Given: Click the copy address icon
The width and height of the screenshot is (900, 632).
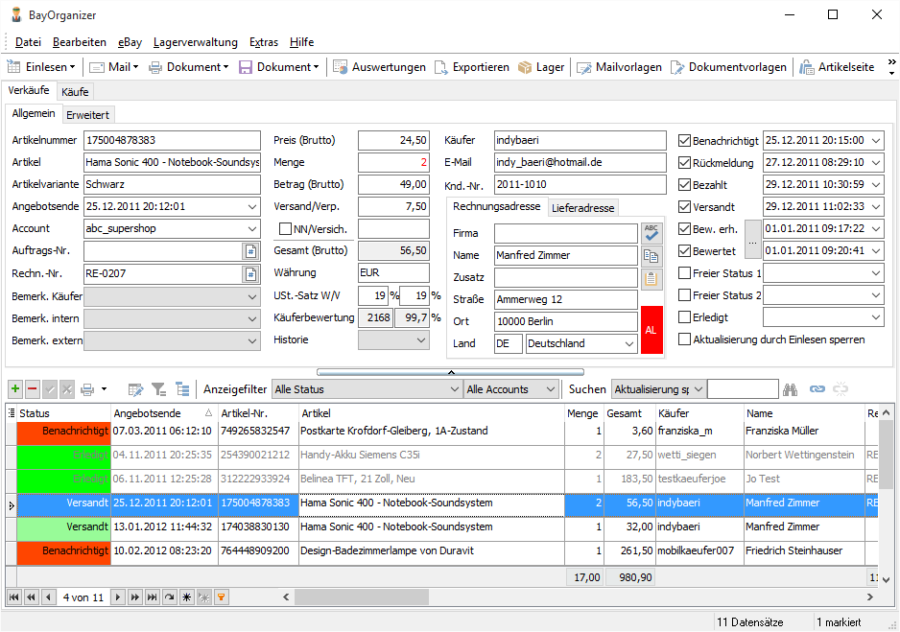Looking at the screenshot, I should coord(651,256).
